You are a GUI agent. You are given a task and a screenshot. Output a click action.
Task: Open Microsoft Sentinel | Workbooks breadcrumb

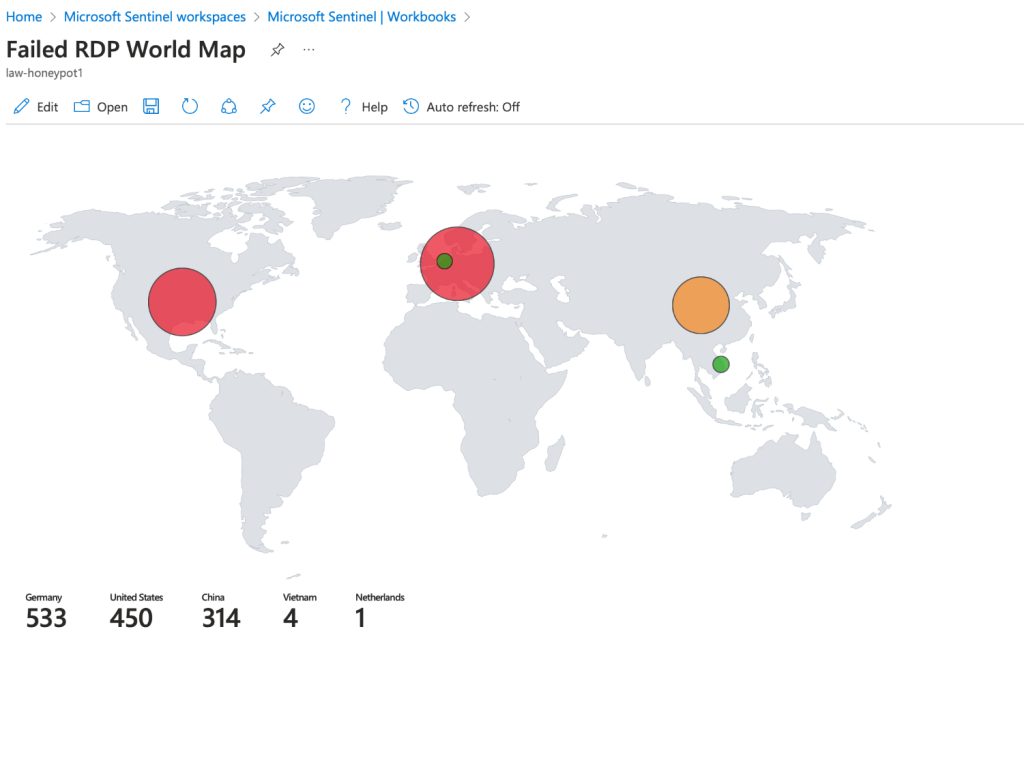click(361, 17)
